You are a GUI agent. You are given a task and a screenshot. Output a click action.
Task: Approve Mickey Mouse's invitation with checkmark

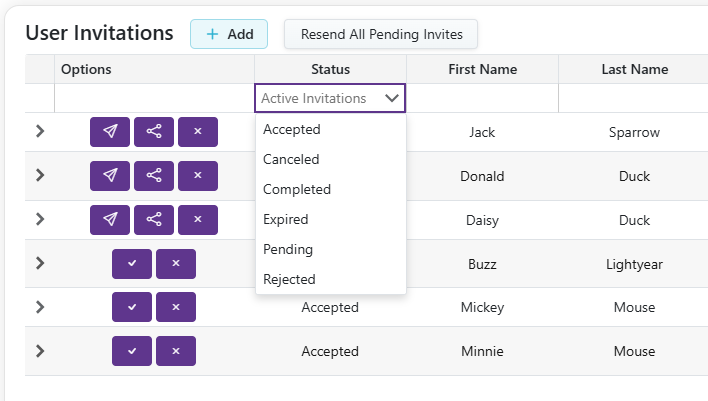pyautogui.click(x=132, y=307)
